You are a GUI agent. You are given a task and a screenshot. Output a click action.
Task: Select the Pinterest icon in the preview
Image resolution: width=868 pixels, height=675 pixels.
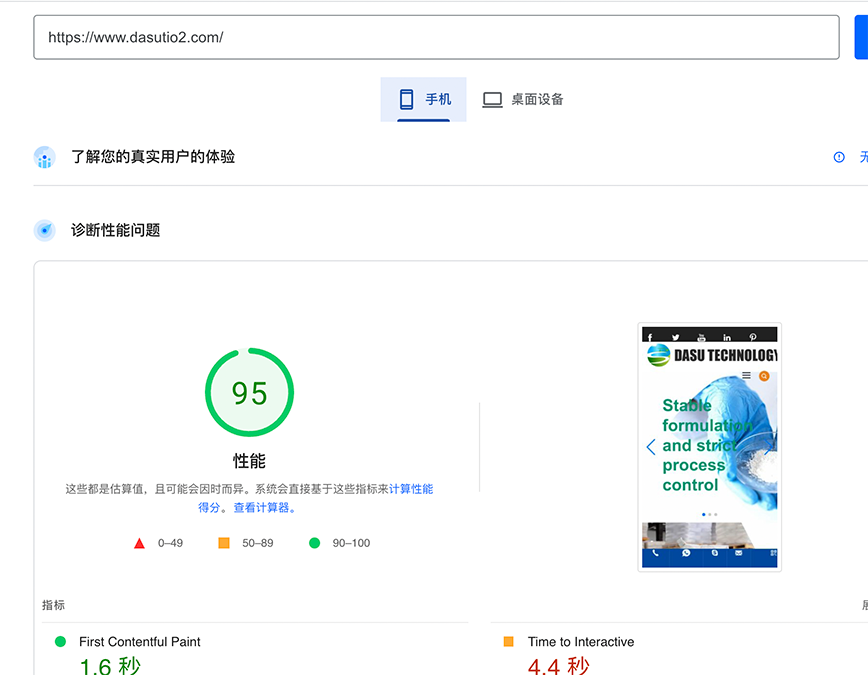[x=754, y=337]
